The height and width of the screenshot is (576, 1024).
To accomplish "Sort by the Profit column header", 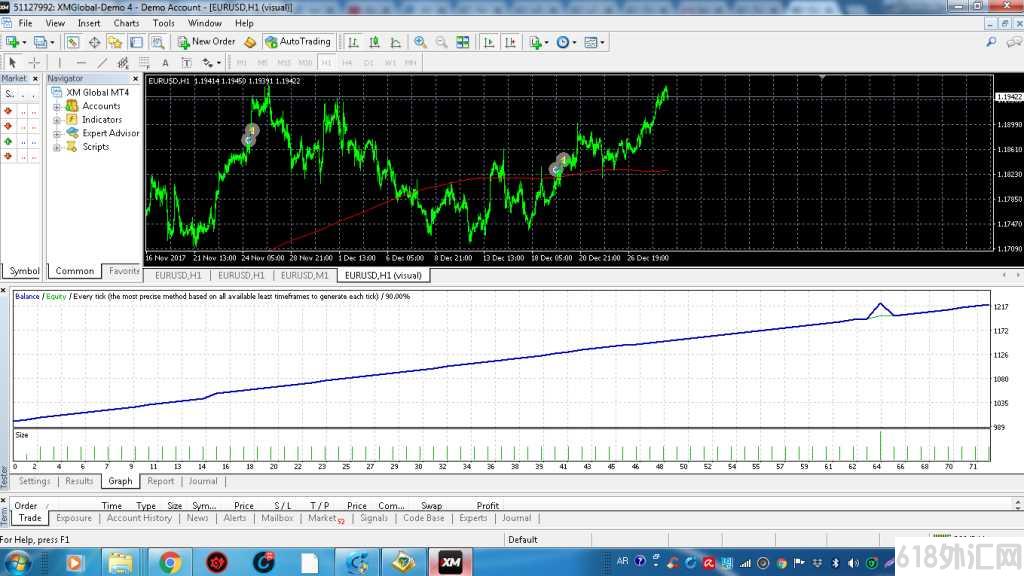I will [488, 505].
